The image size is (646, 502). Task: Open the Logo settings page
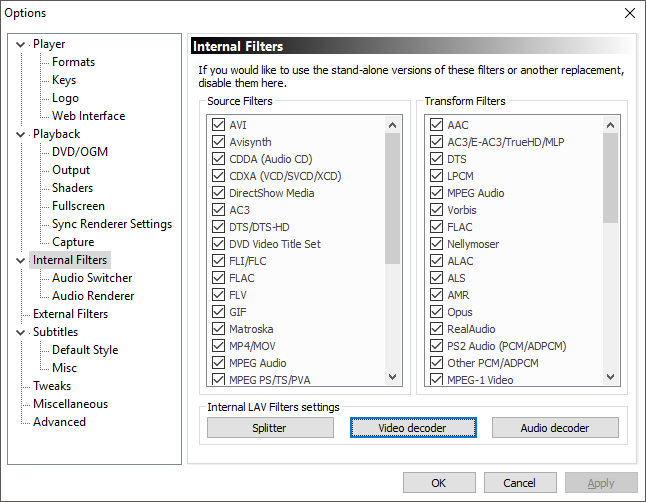[65, 98]
